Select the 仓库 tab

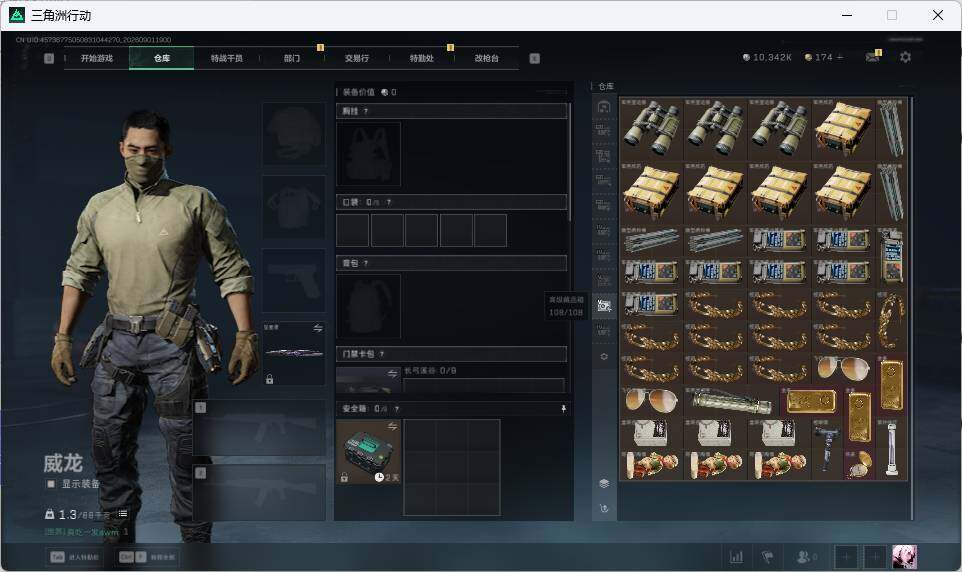(162, 58)
